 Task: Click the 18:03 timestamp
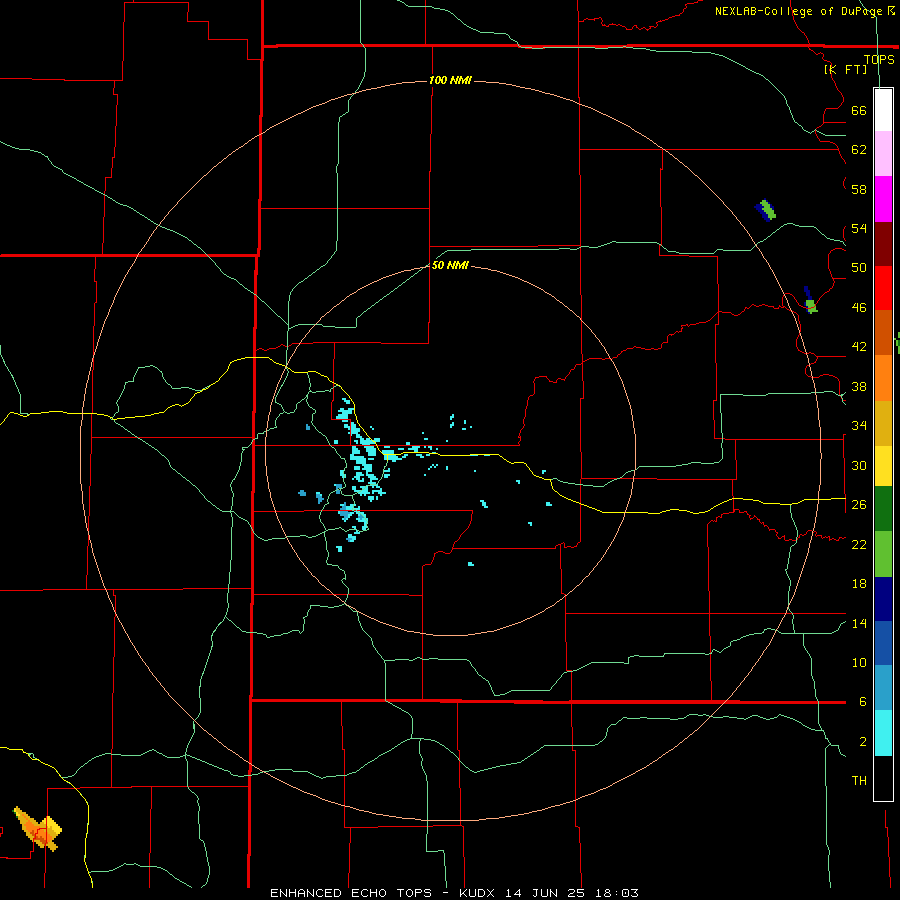tap(617, 893)
